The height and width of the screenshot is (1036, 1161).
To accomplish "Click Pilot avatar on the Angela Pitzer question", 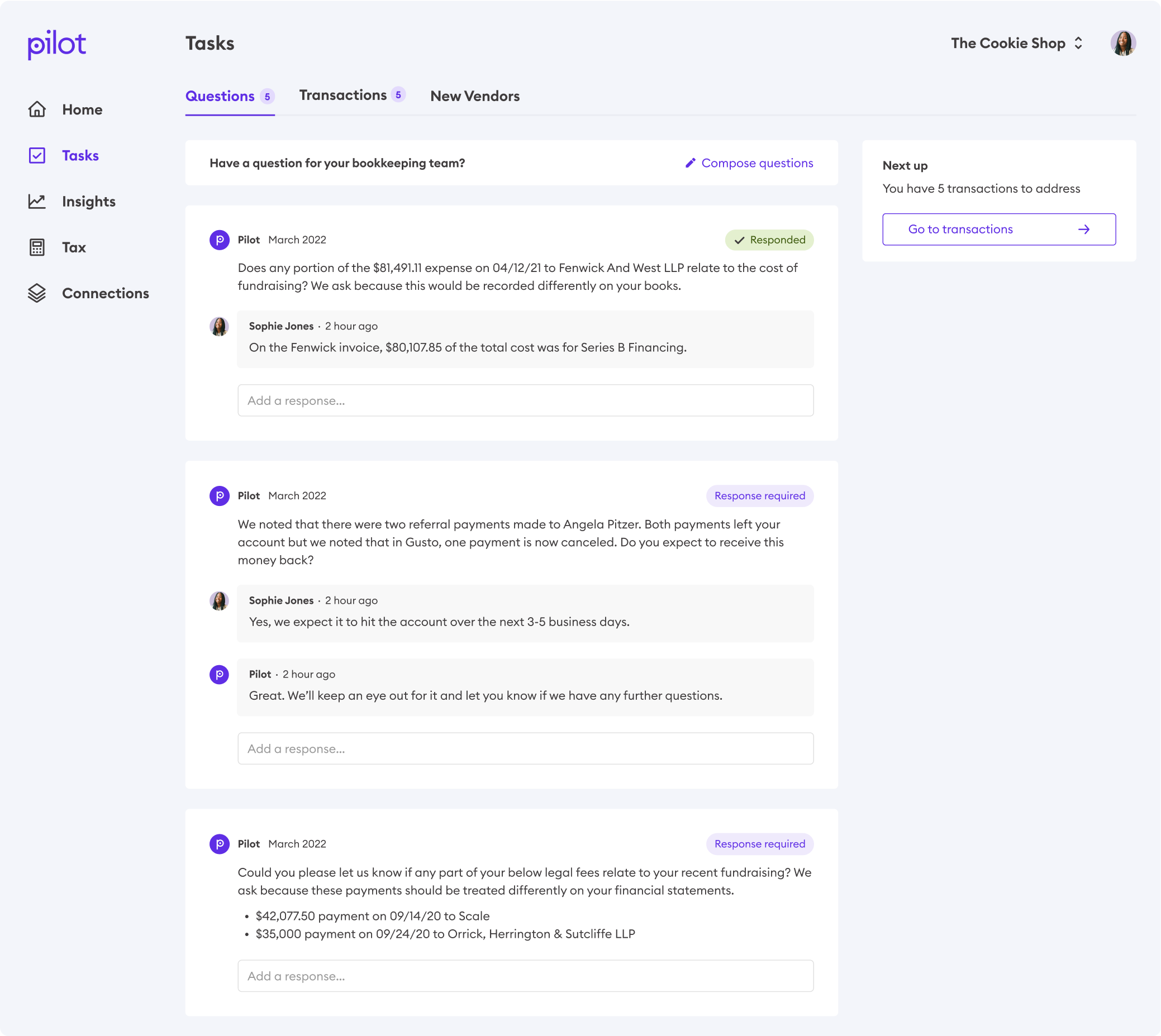I will click(219, 496).
